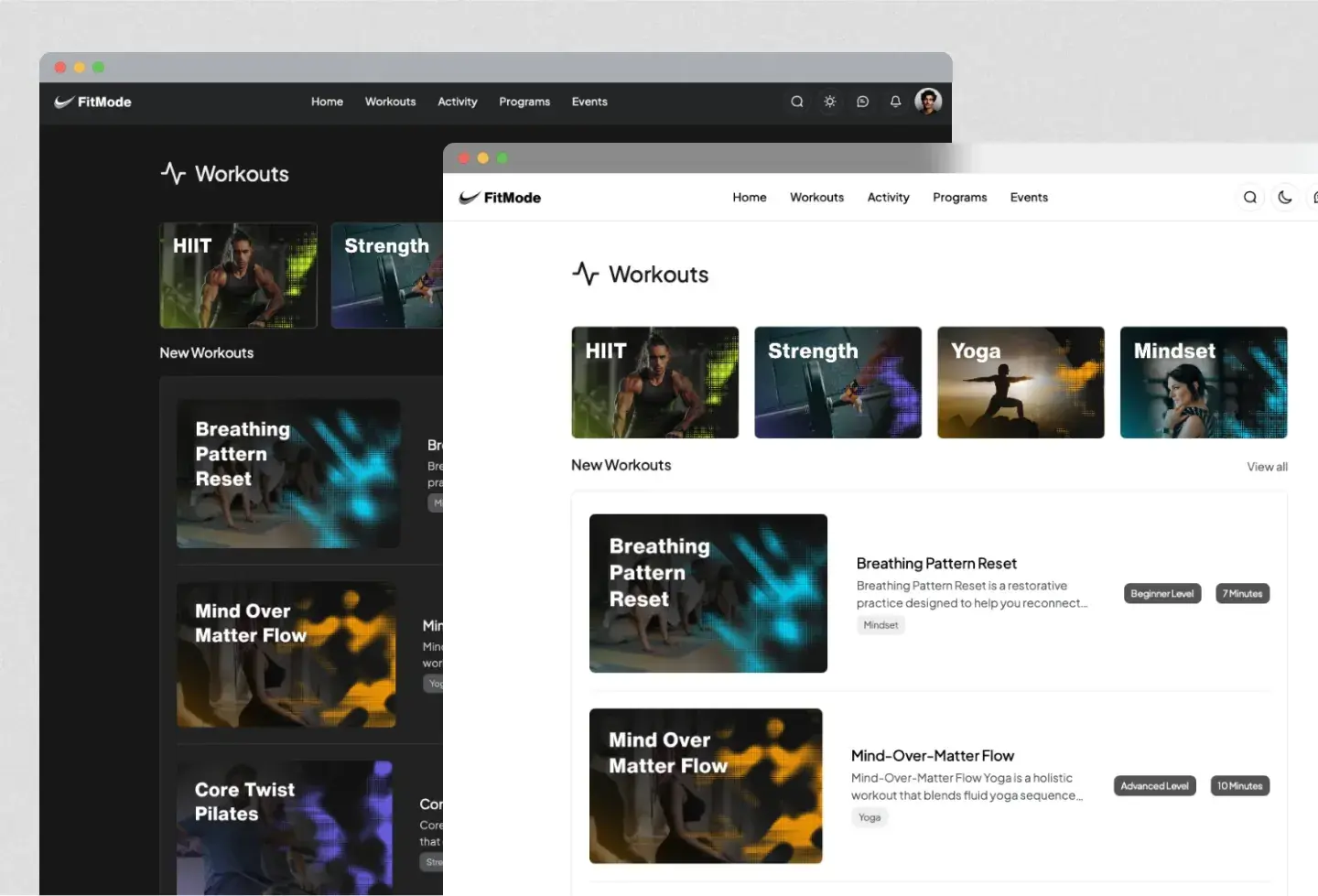The width and height of the screenshot is (1318, 896).
Task: Select Activity in the dark window navbar
Action: (458, 102)
